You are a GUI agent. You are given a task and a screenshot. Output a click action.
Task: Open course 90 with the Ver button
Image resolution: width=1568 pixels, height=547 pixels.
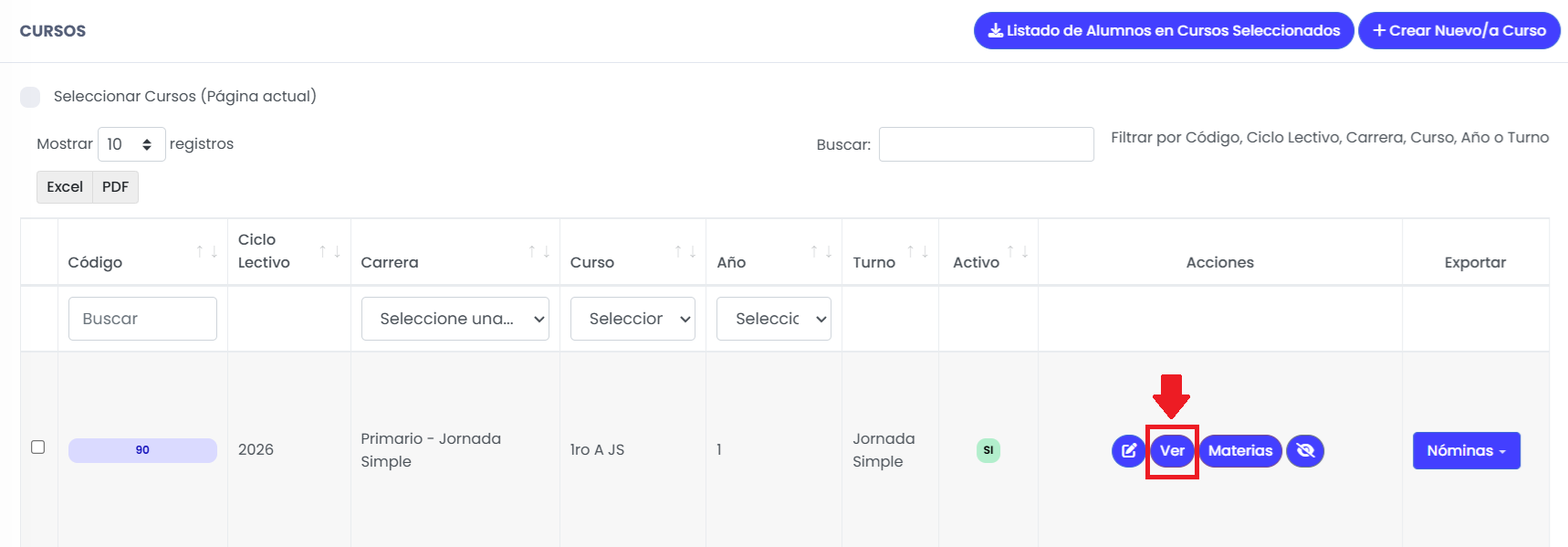coord(1172,450)
